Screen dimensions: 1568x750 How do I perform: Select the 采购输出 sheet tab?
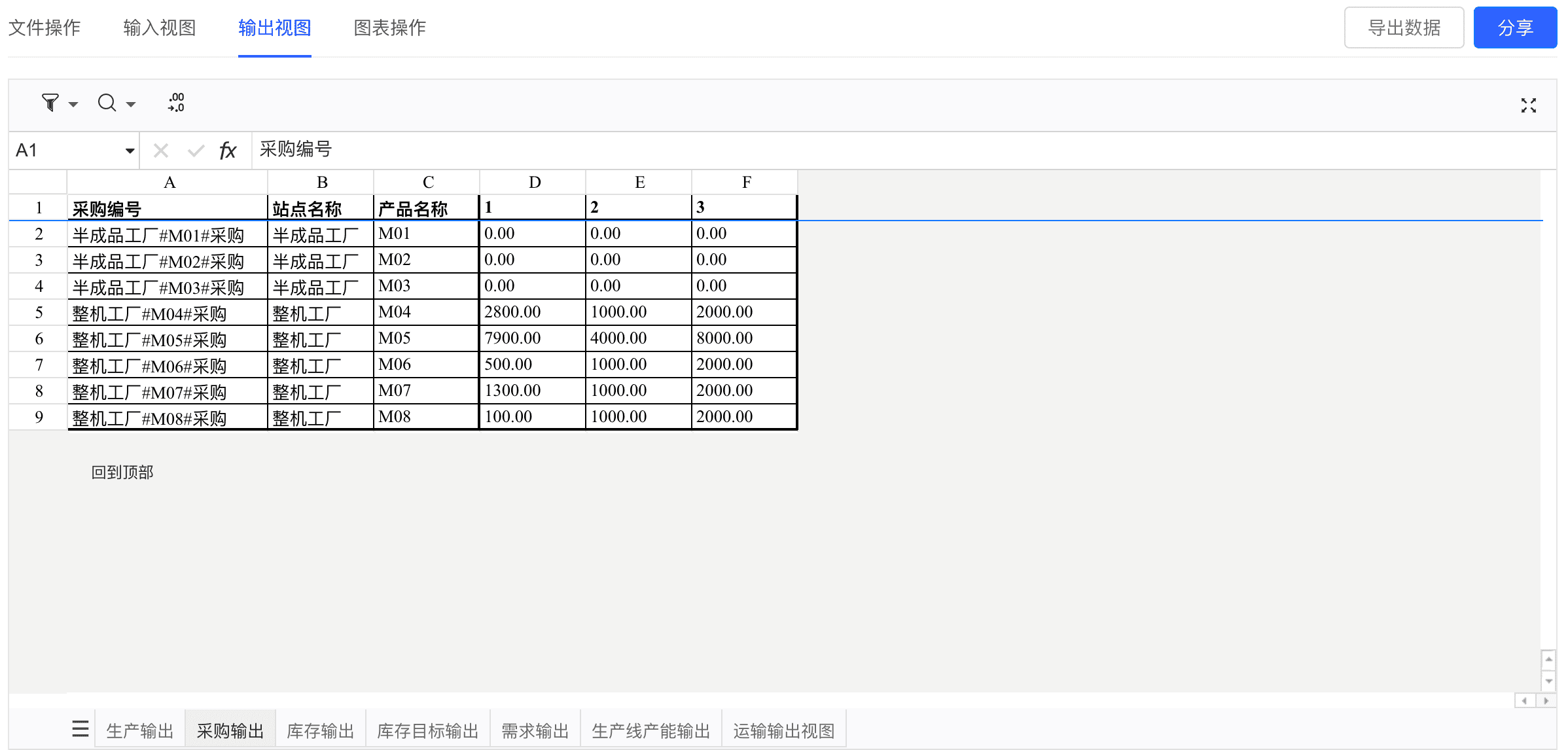pos(230,730)
